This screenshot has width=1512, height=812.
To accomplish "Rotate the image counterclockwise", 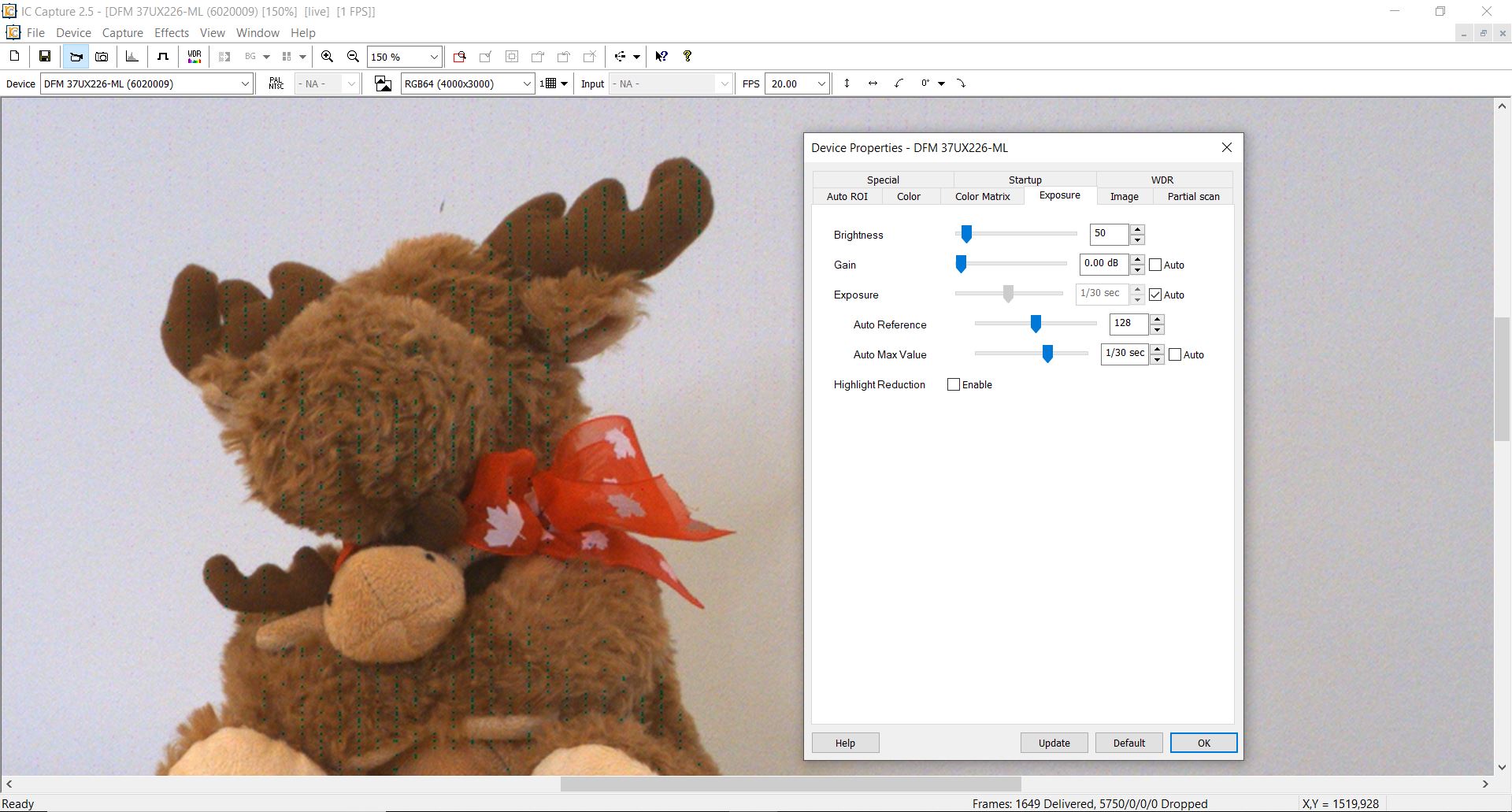I will point(899,83).
